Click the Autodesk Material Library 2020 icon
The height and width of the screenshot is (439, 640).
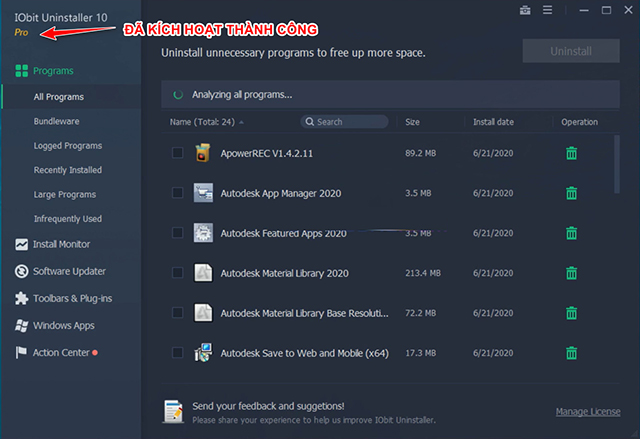click(203, 273)
